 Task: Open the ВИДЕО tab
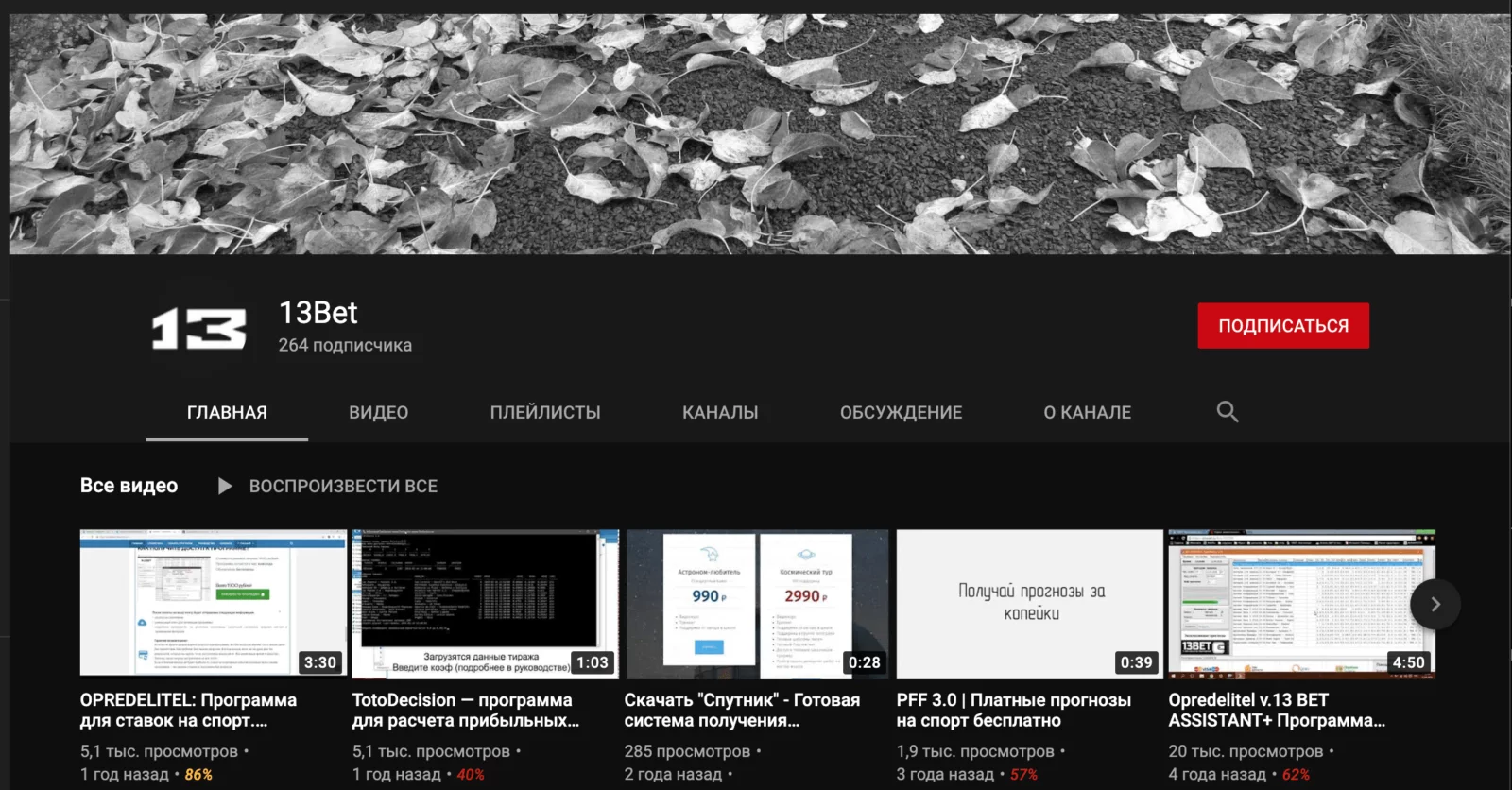click(379, 412)
